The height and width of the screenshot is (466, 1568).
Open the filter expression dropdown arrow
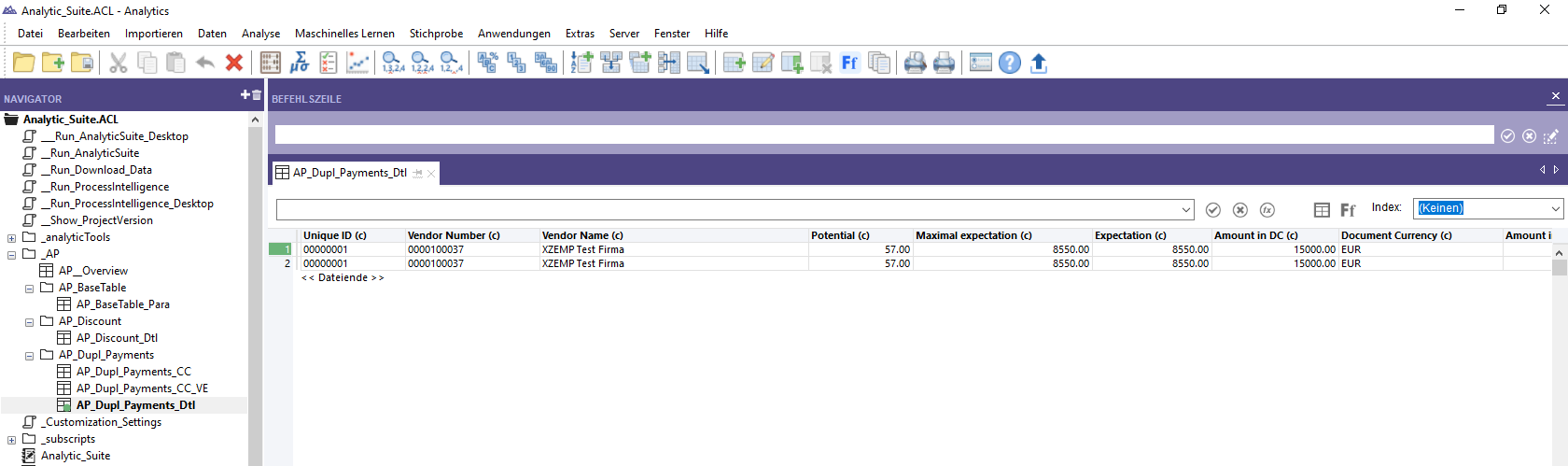pos(1186,210)
